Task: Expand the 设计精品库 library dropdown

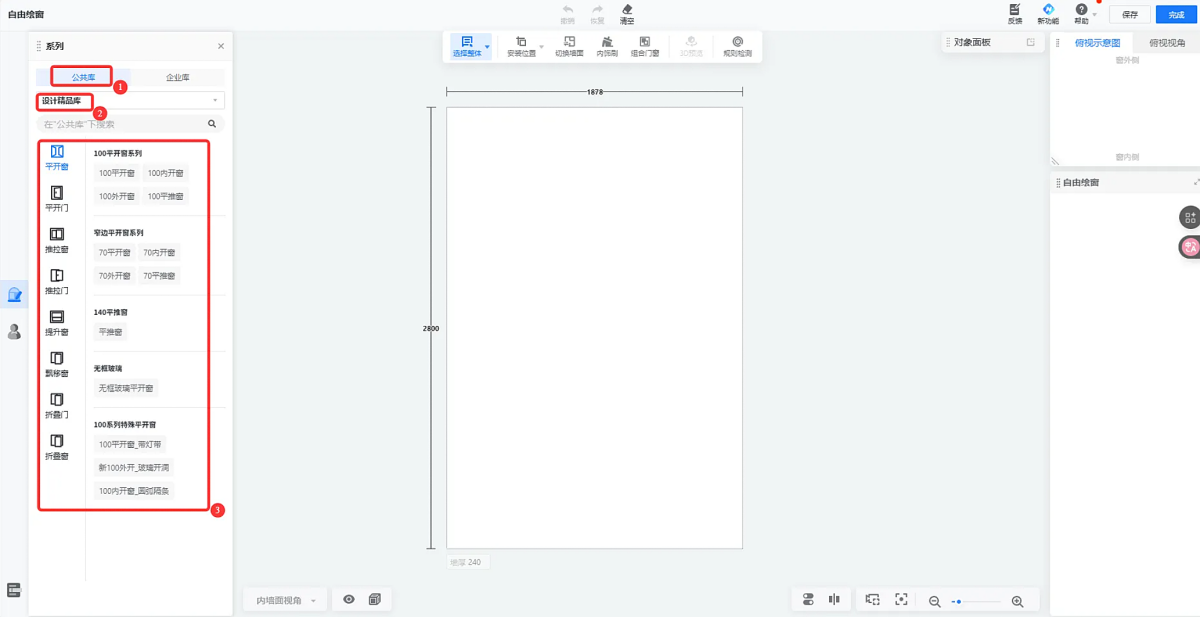Action: pyautogui.click(x=215, y=100)
